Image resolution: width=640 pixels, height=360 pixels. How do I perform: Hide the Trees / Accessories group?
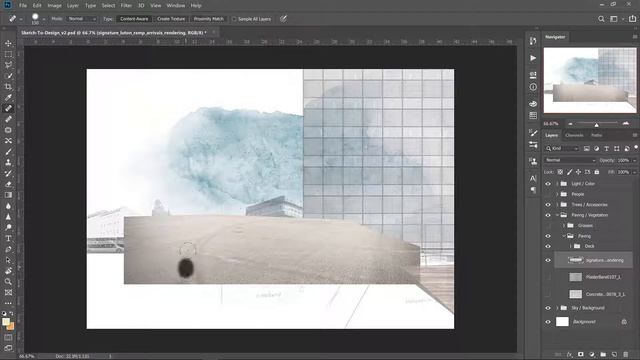coord(548,204)
